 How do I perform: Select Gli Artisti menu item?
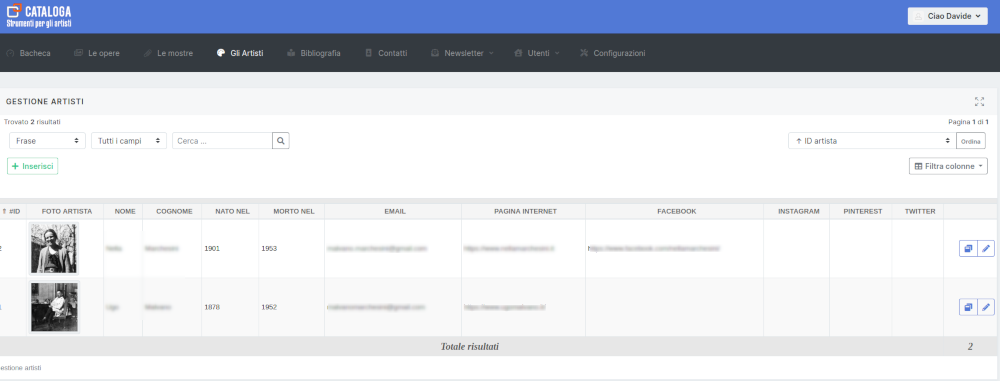point(240,53)
